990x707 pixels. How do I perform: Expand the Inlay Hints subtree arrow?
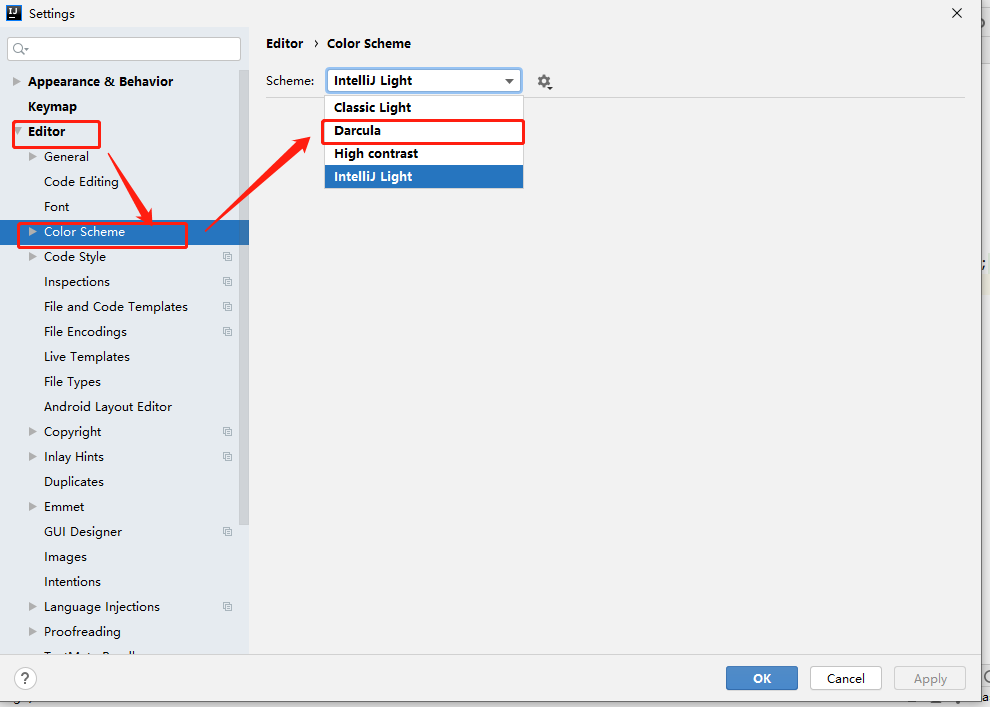coord(33,456)
